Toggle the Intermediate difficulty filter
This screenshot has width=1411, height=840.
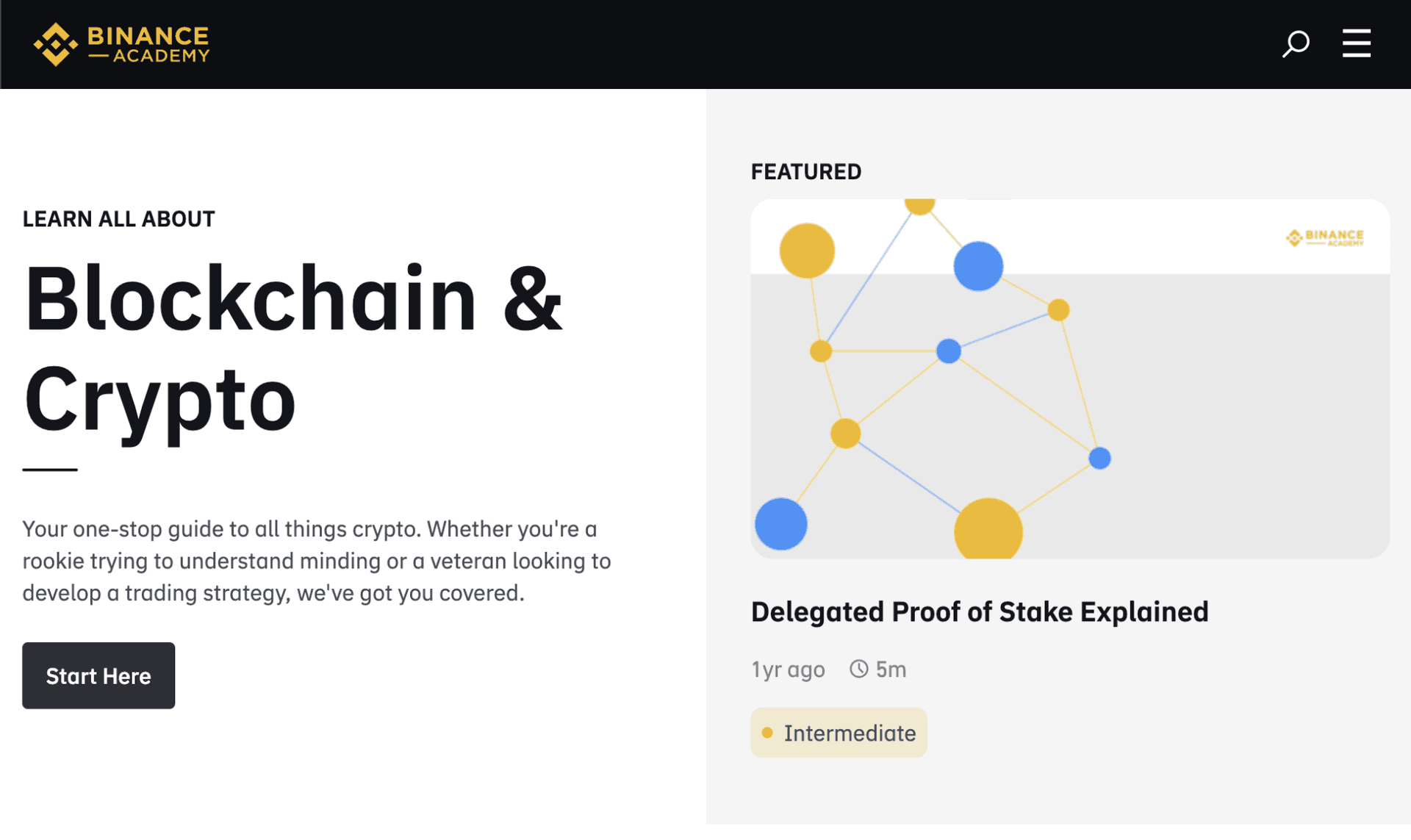[839, 732]
